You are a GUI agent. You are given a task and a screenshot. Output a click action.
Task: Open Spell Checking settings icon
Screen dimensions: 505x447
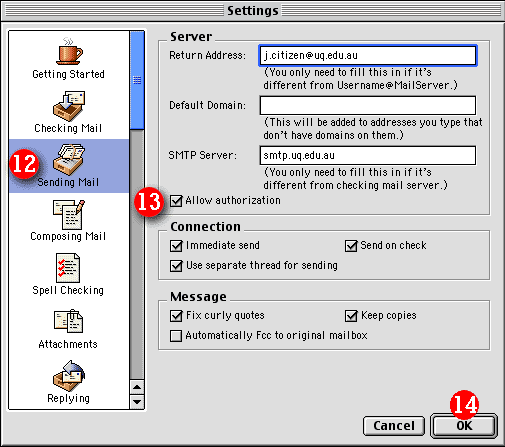68,268
